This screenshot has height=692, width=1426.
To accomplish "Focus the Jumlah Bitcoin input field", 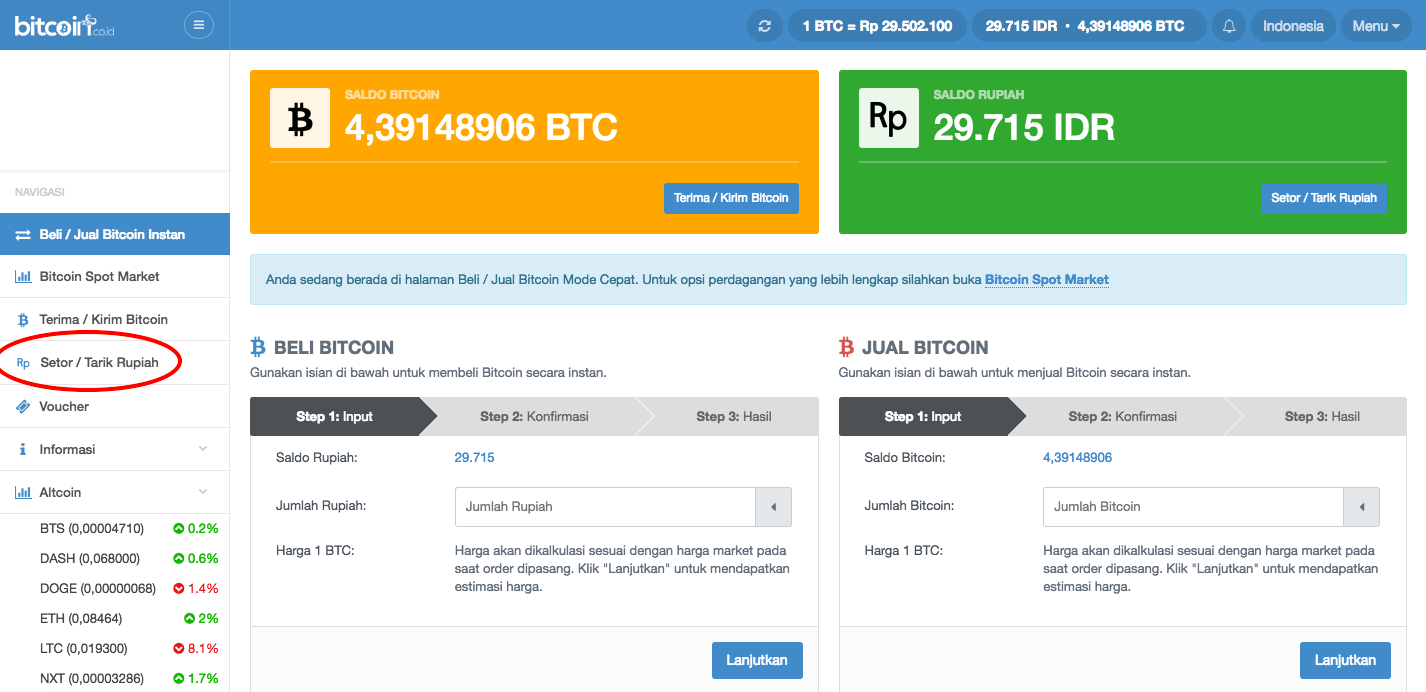I will 1193,507.
